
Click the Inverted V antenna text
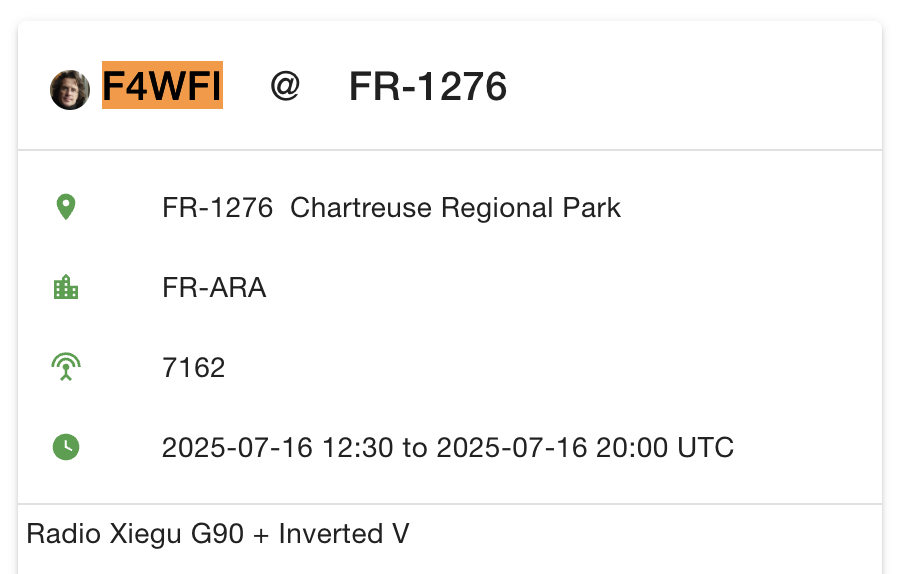click(344, 533)
